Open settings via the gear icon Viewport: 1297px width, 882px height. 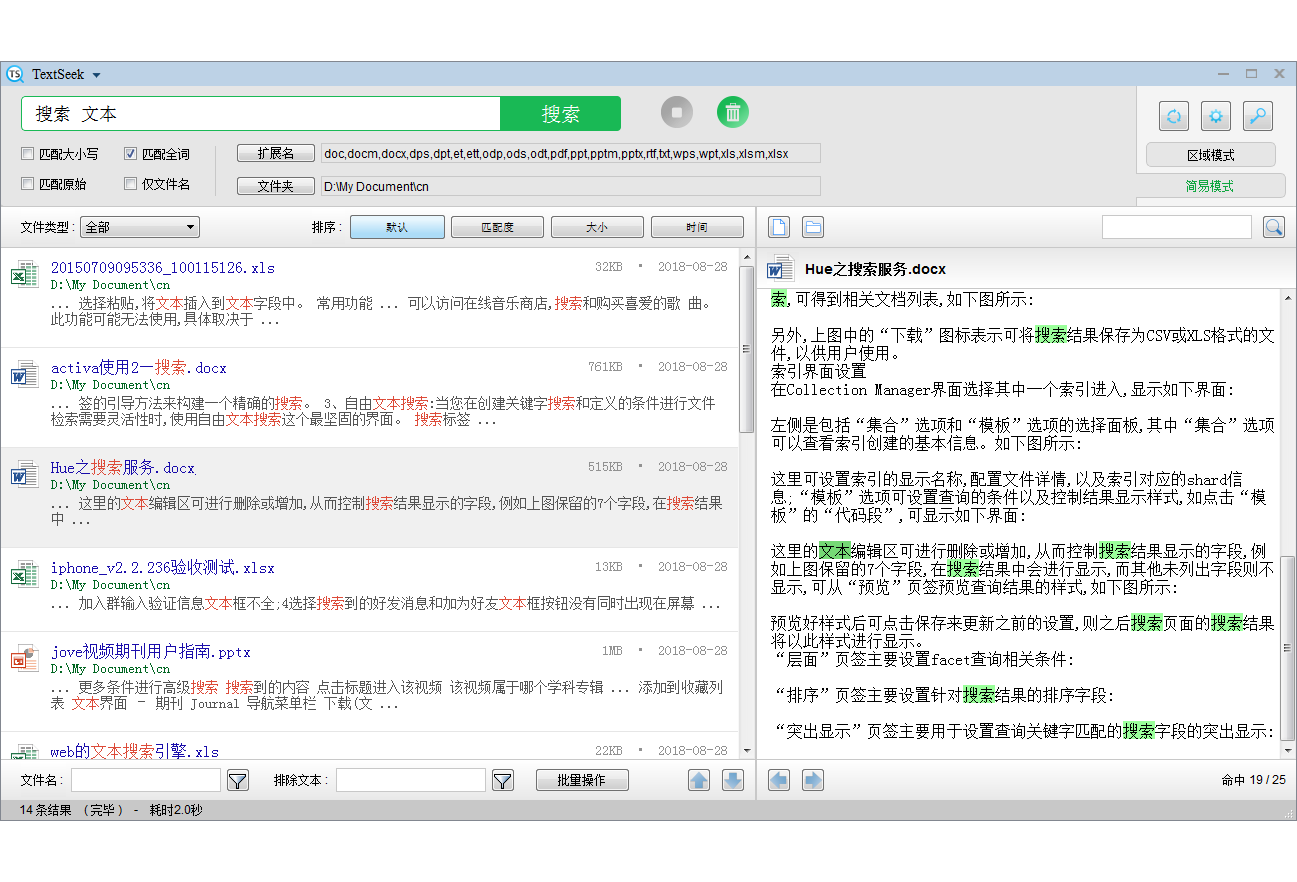click(1215, 116)
